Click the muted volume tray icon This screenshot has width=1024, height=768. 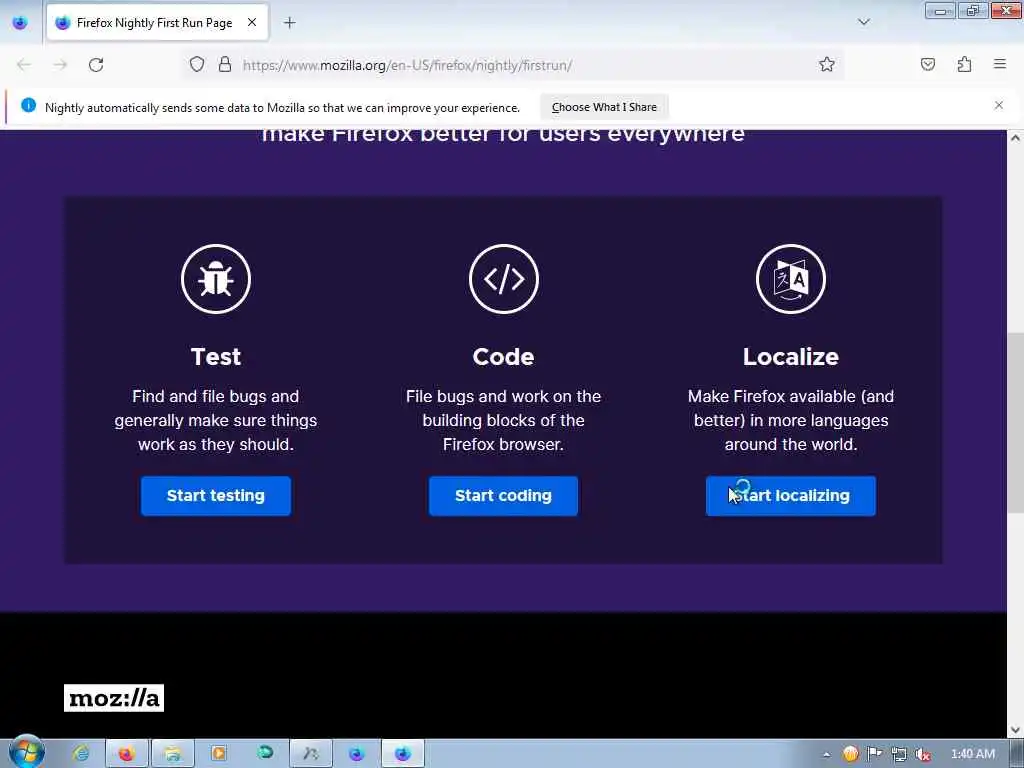(x=923, y=754)
